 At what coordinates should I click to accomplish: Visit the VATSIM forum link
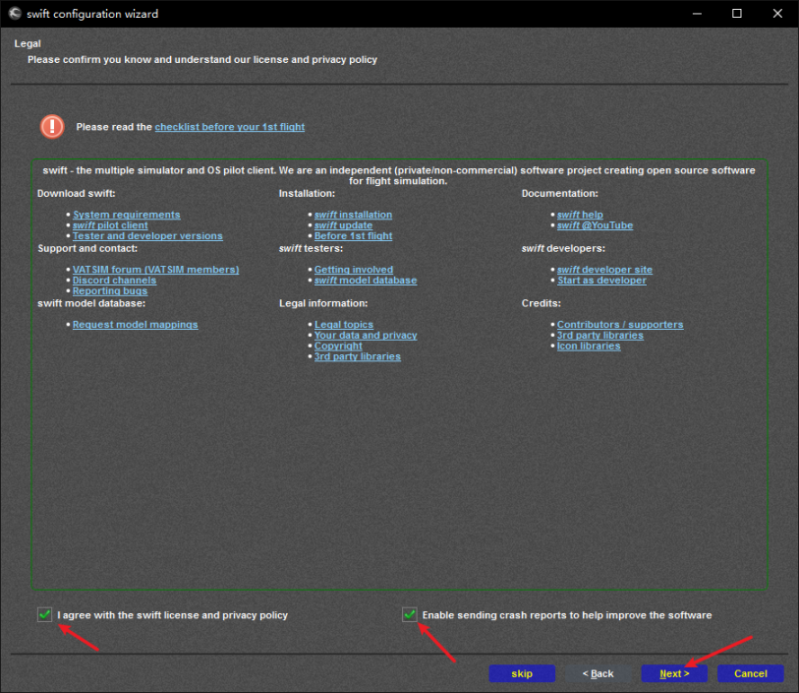[x=155, y=270]
